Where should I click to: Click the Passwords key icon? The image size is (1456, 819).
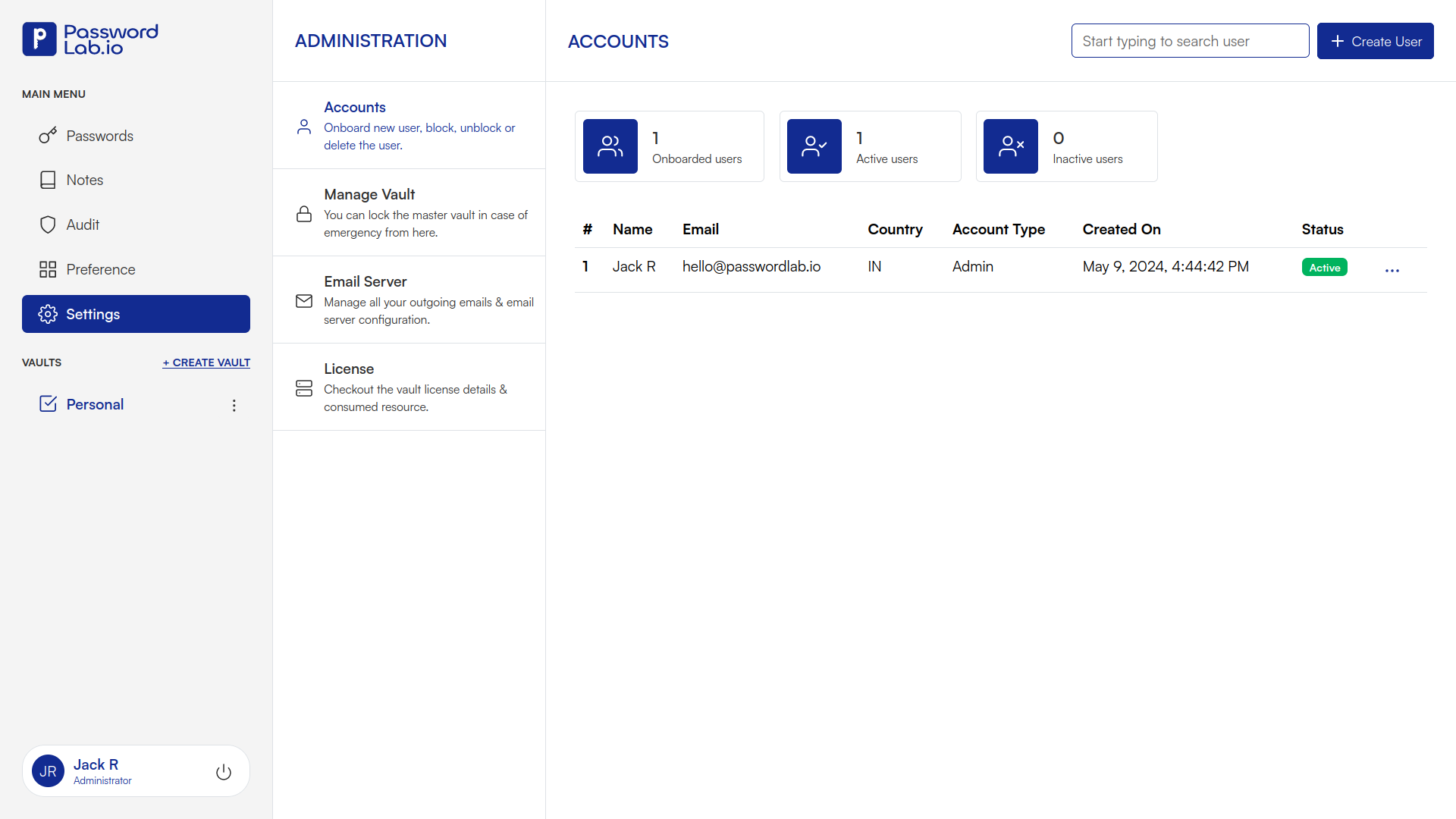[x=48, y=136]
